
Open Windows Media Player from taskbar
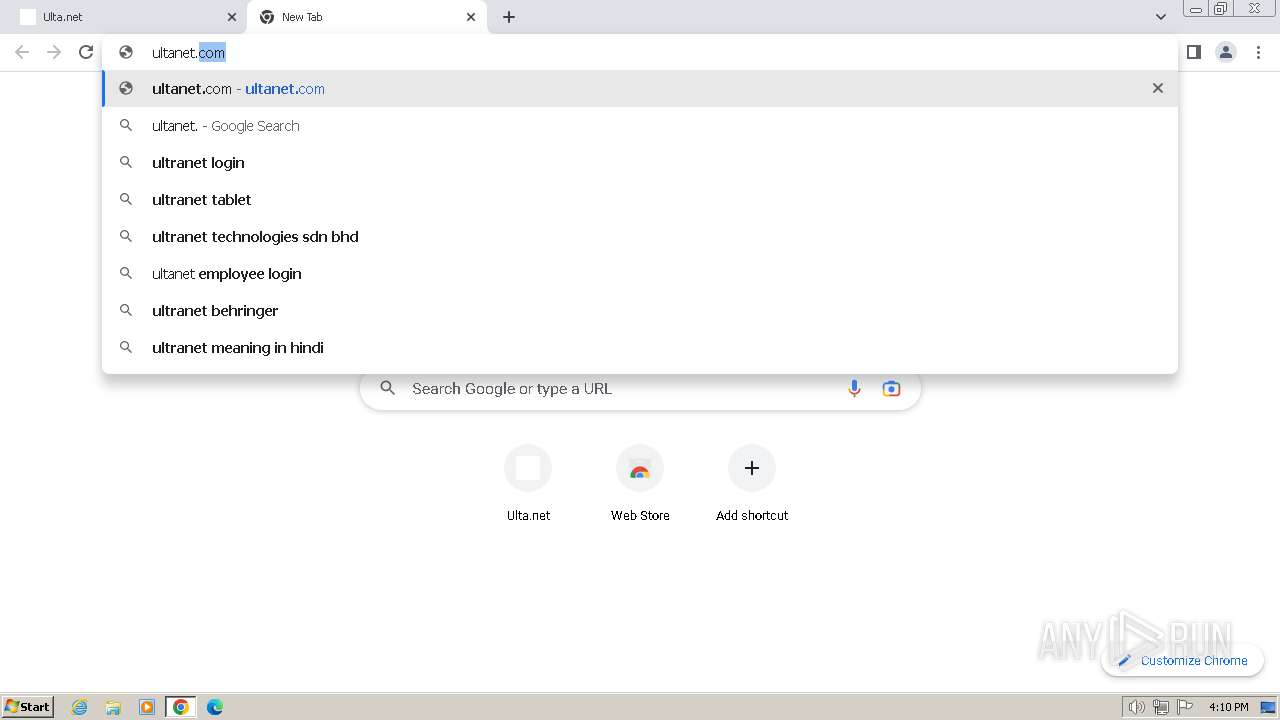(147, 707)
